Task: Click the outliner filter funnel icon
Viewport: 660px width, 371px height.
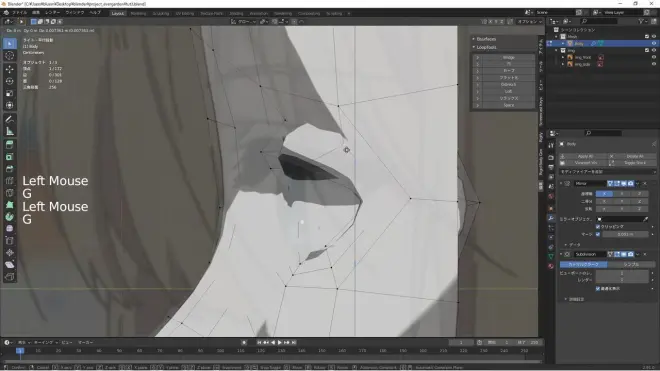Action: tap(641, 21)
